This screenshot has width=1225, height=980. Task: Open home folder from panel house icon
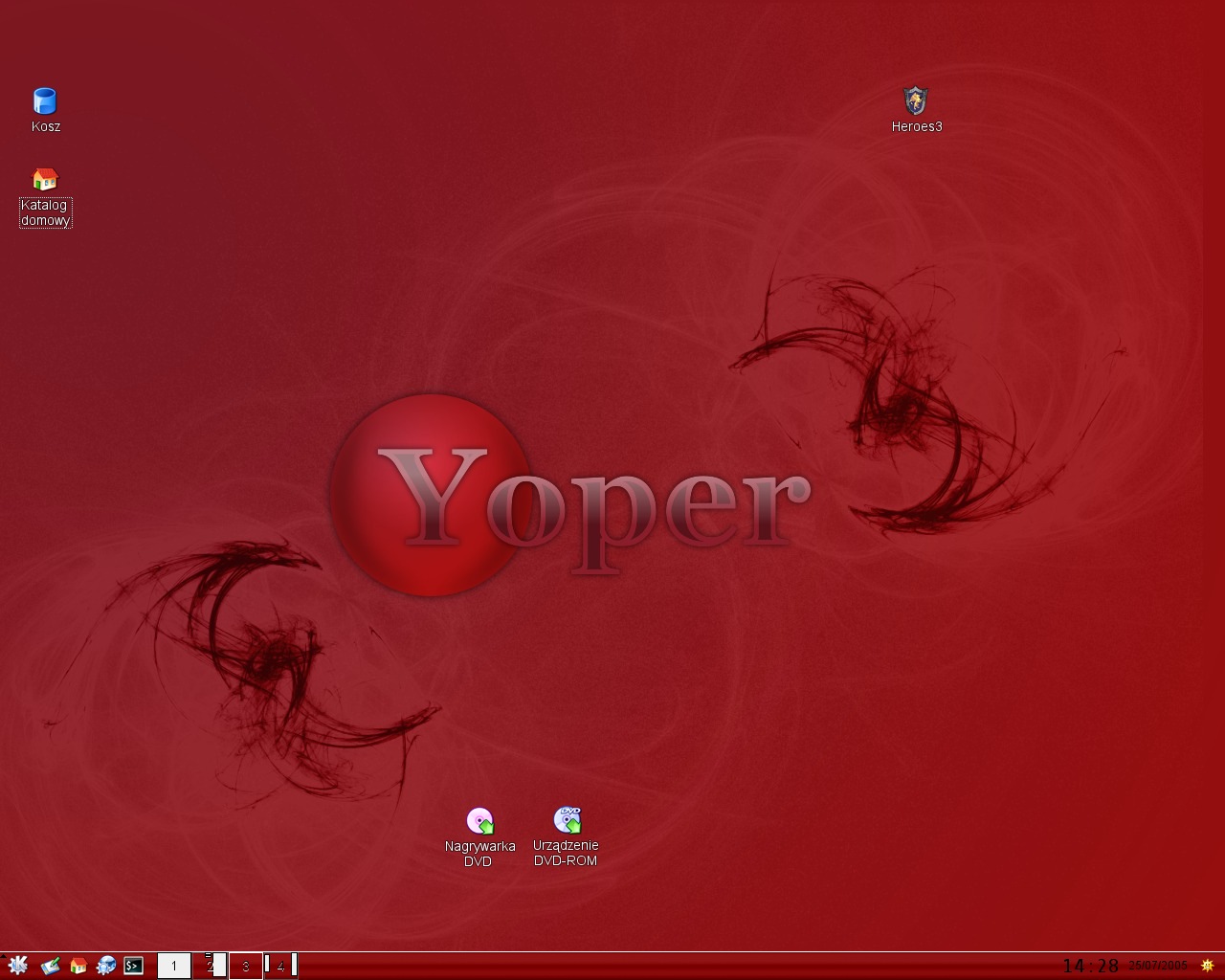click(x=78, y=967)
